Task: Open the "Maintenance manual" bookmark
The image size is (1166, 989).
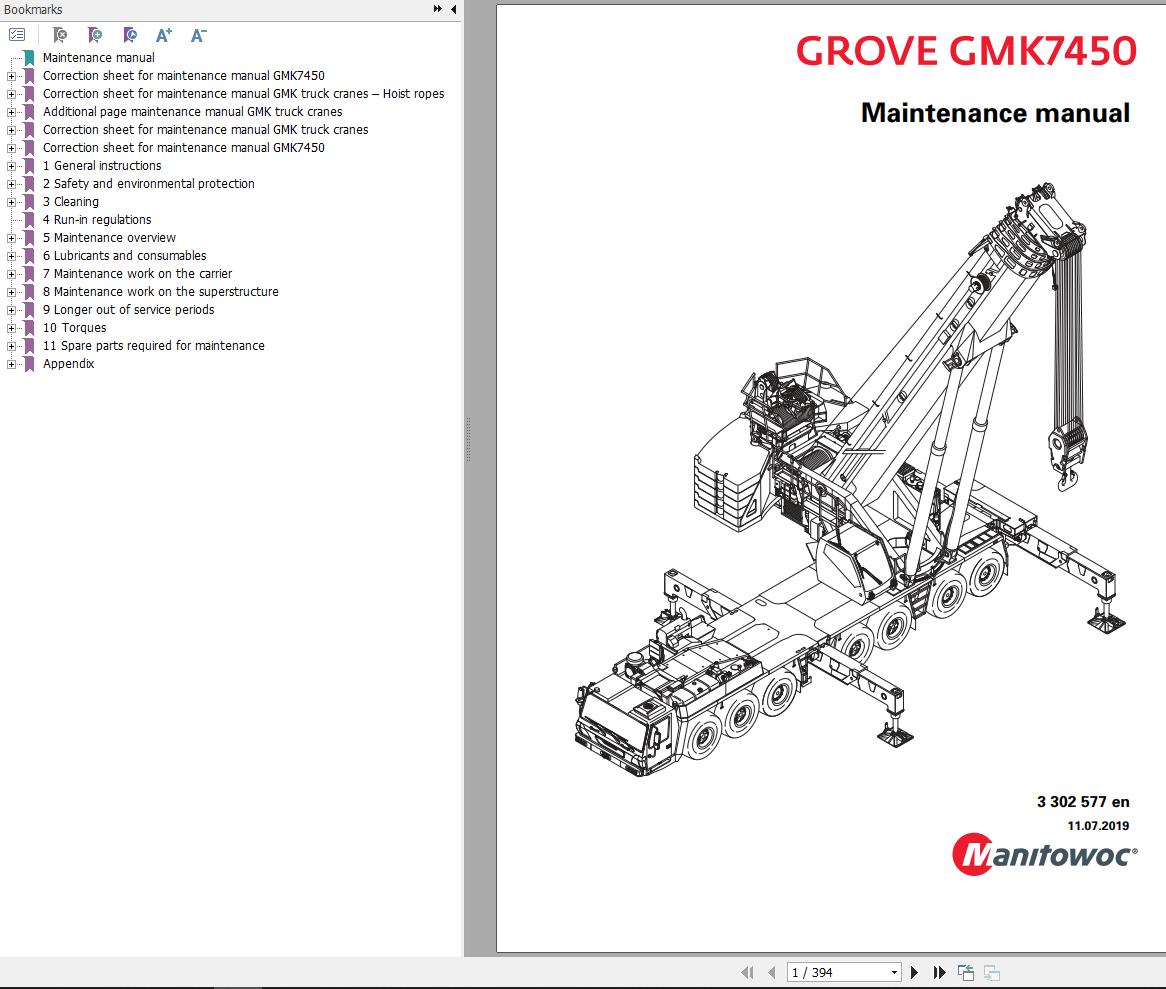Action: (x=98, y=57)
